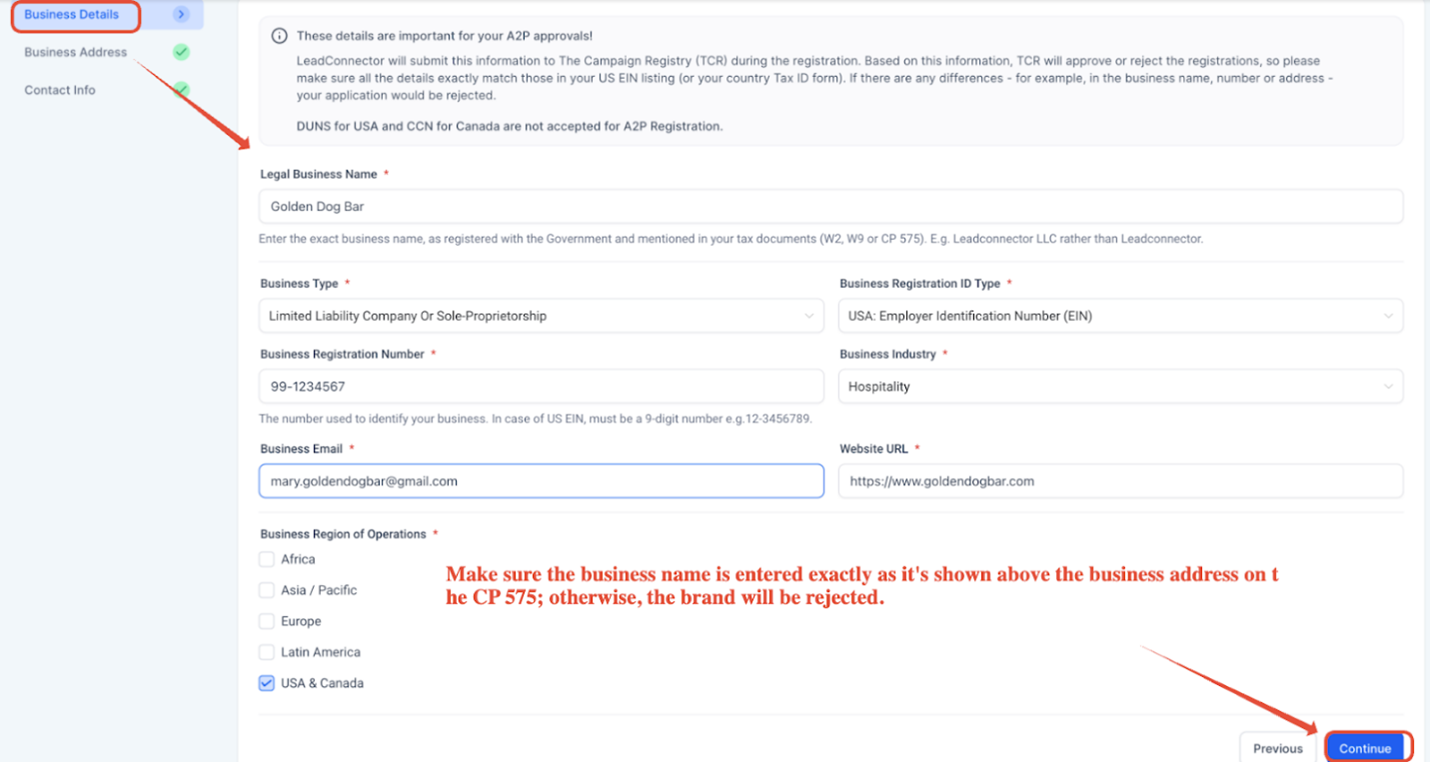Screen dimensions: 1430x762
Task: Open the Business Type dropdown
Action: coord(541,316)
